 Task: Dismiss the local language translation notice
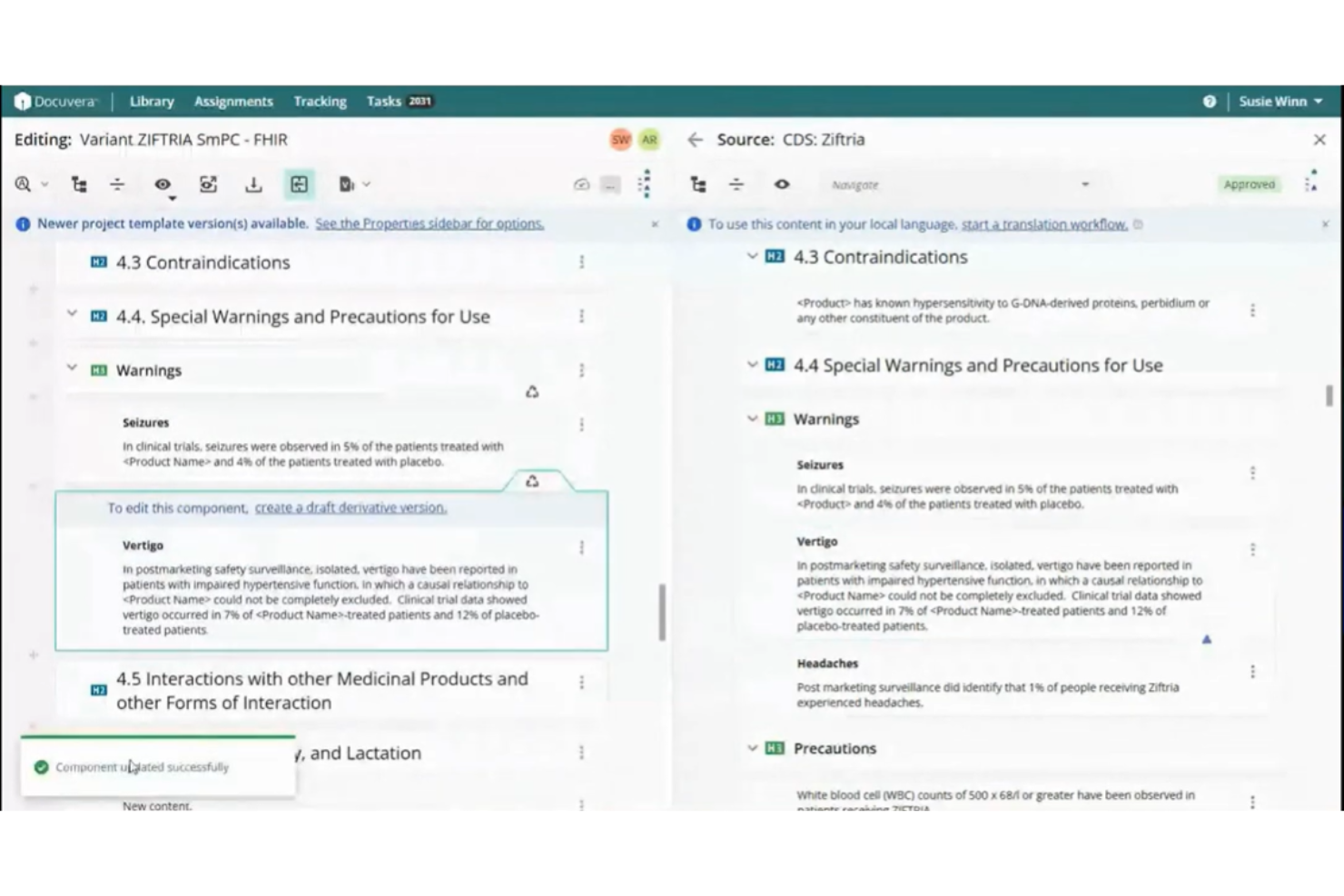coord(1325,224)
